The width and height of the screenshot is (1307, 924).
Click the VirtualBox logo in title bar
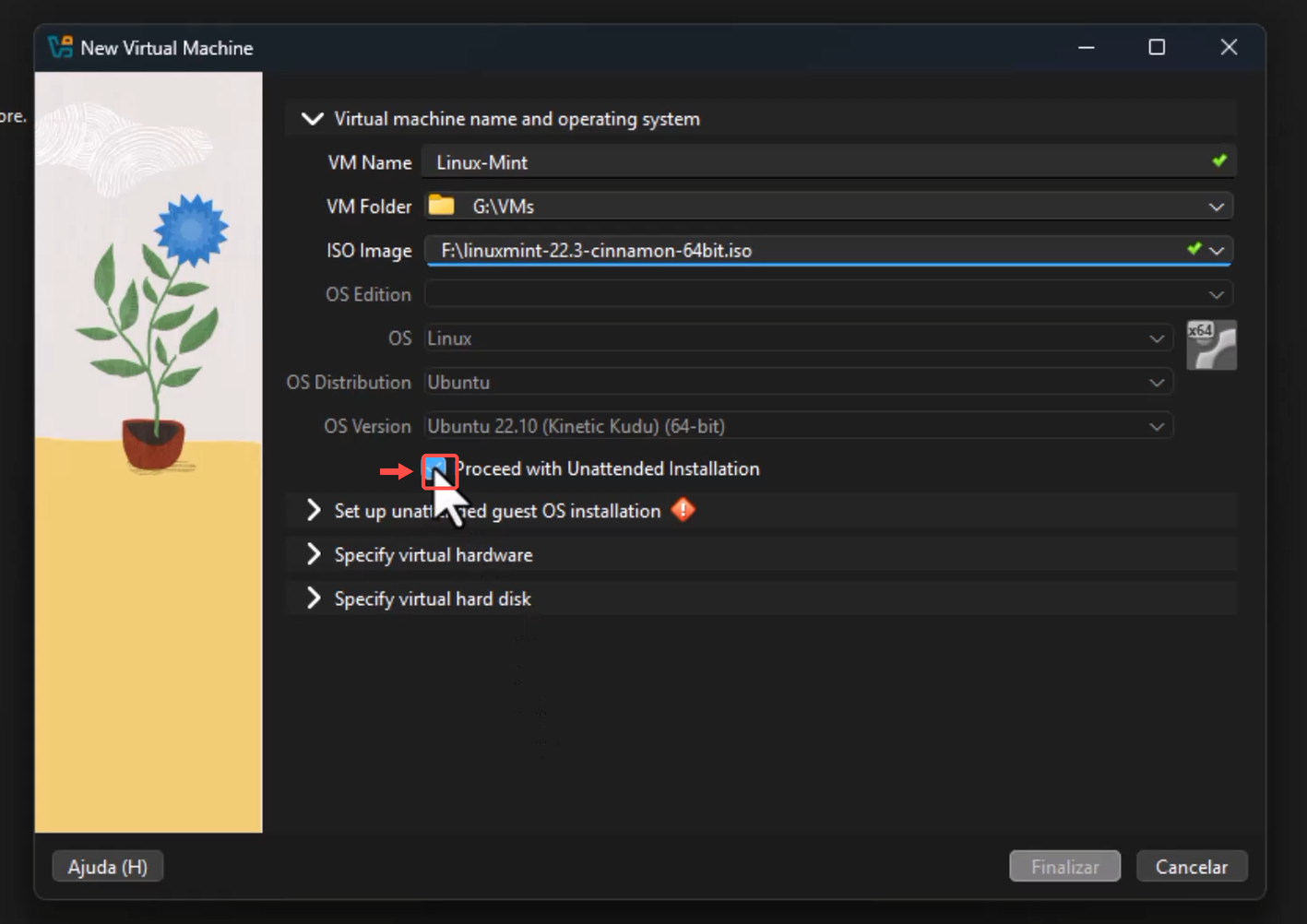61,47
